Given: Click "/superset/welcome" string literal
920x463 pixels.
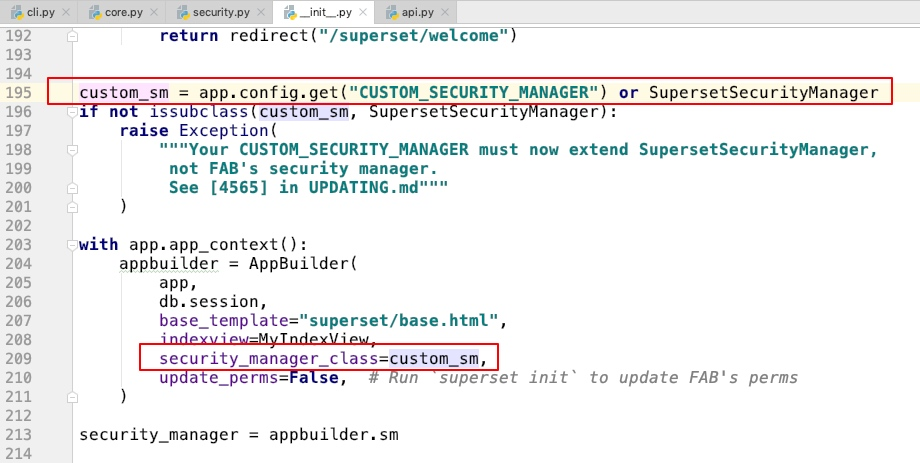Looking at the screenshot, I should [x=413, y=36].
